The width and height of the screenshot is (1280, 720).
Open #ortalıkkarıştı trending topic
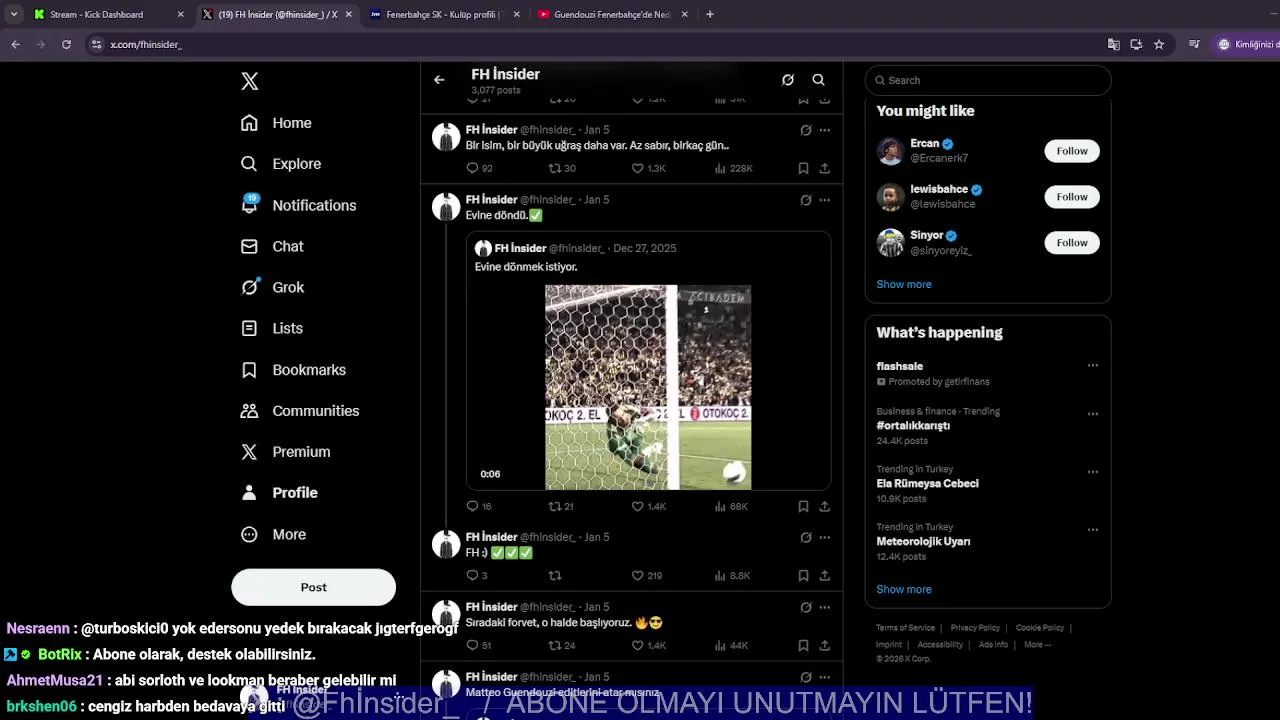coord(913,425)
